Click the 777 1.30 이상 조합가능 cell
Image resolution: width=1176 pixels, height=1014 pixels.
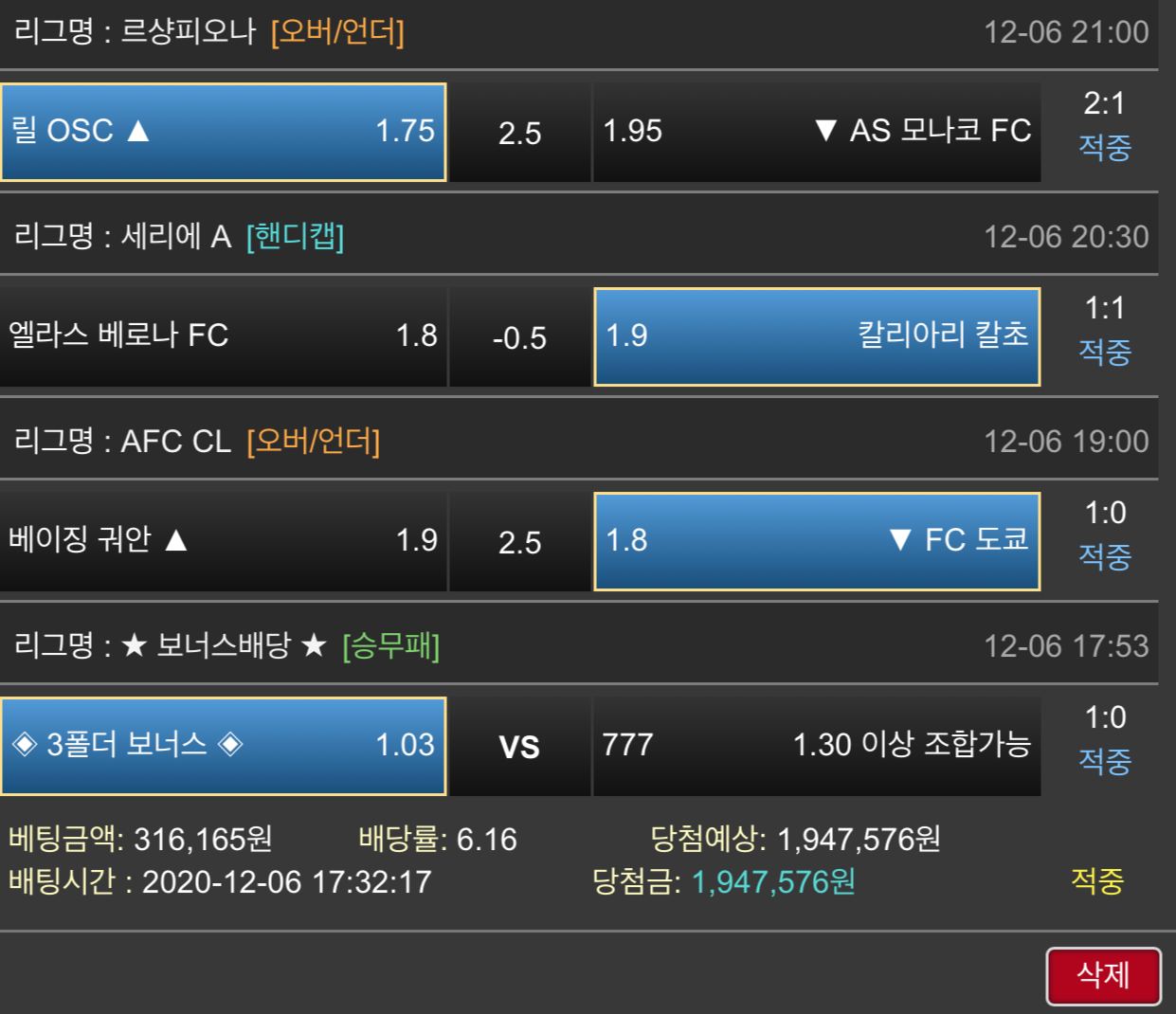coord(817,746)
